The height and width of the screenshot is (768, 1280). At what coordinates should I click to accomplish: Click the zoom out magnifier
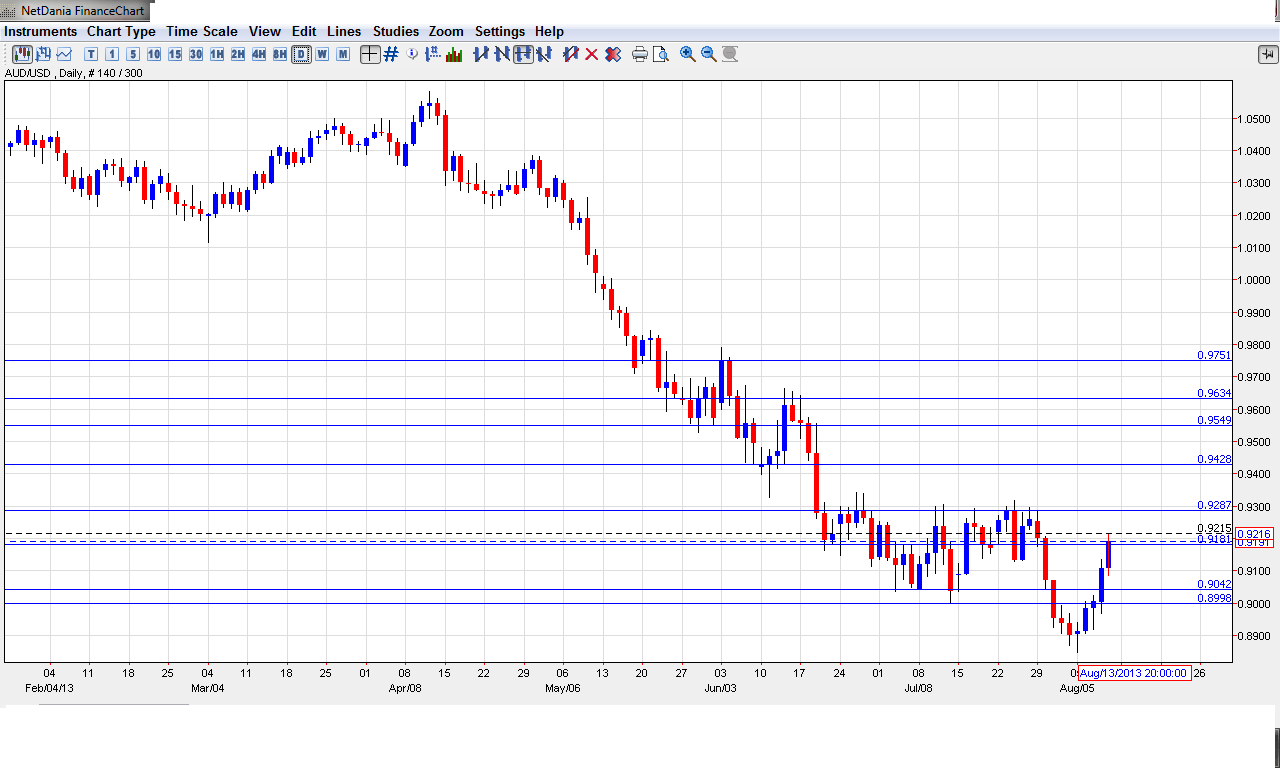[x=709, y=54]
